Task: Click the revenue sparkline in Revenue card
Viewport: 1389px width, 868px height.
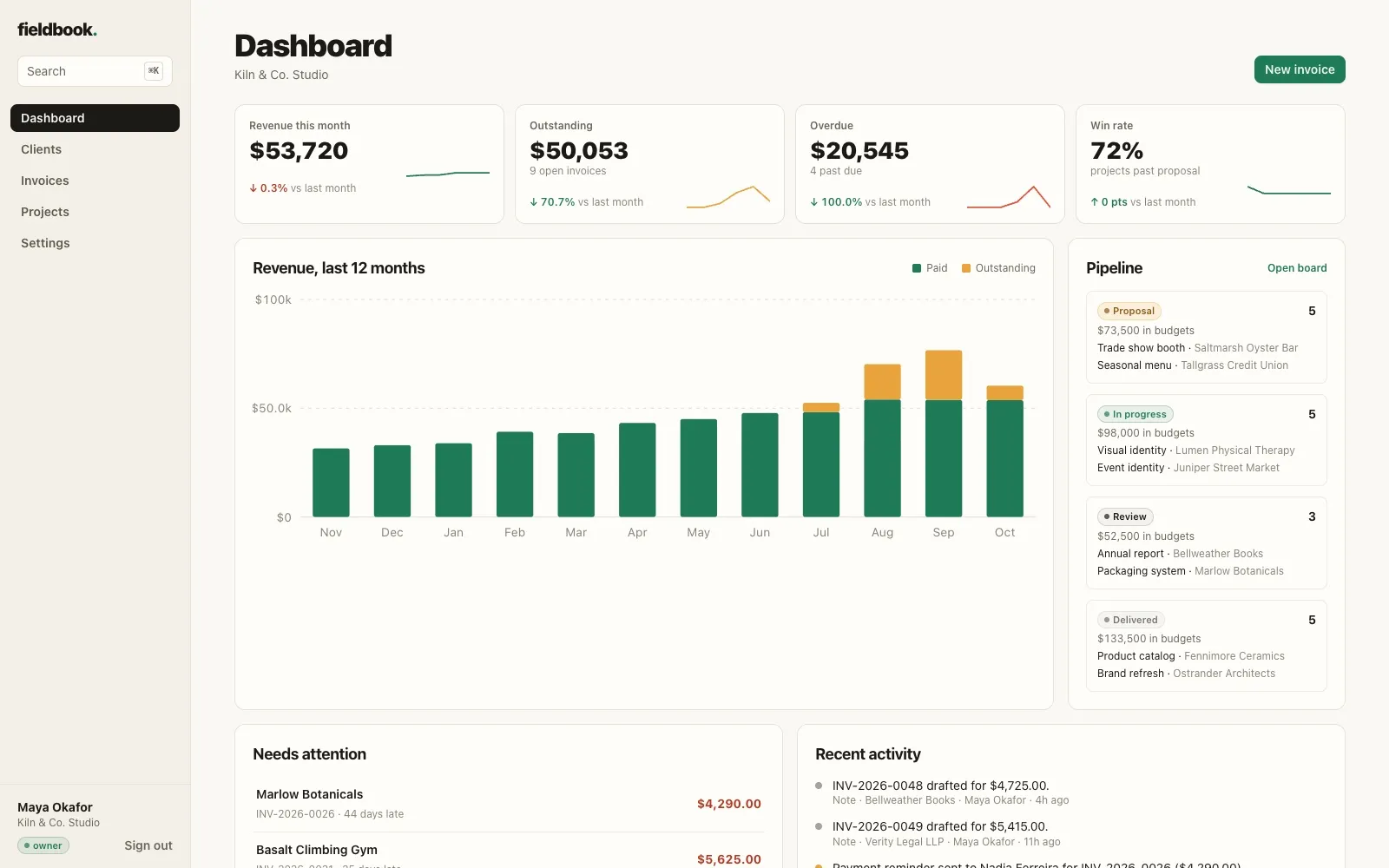Action: (448, 174)
